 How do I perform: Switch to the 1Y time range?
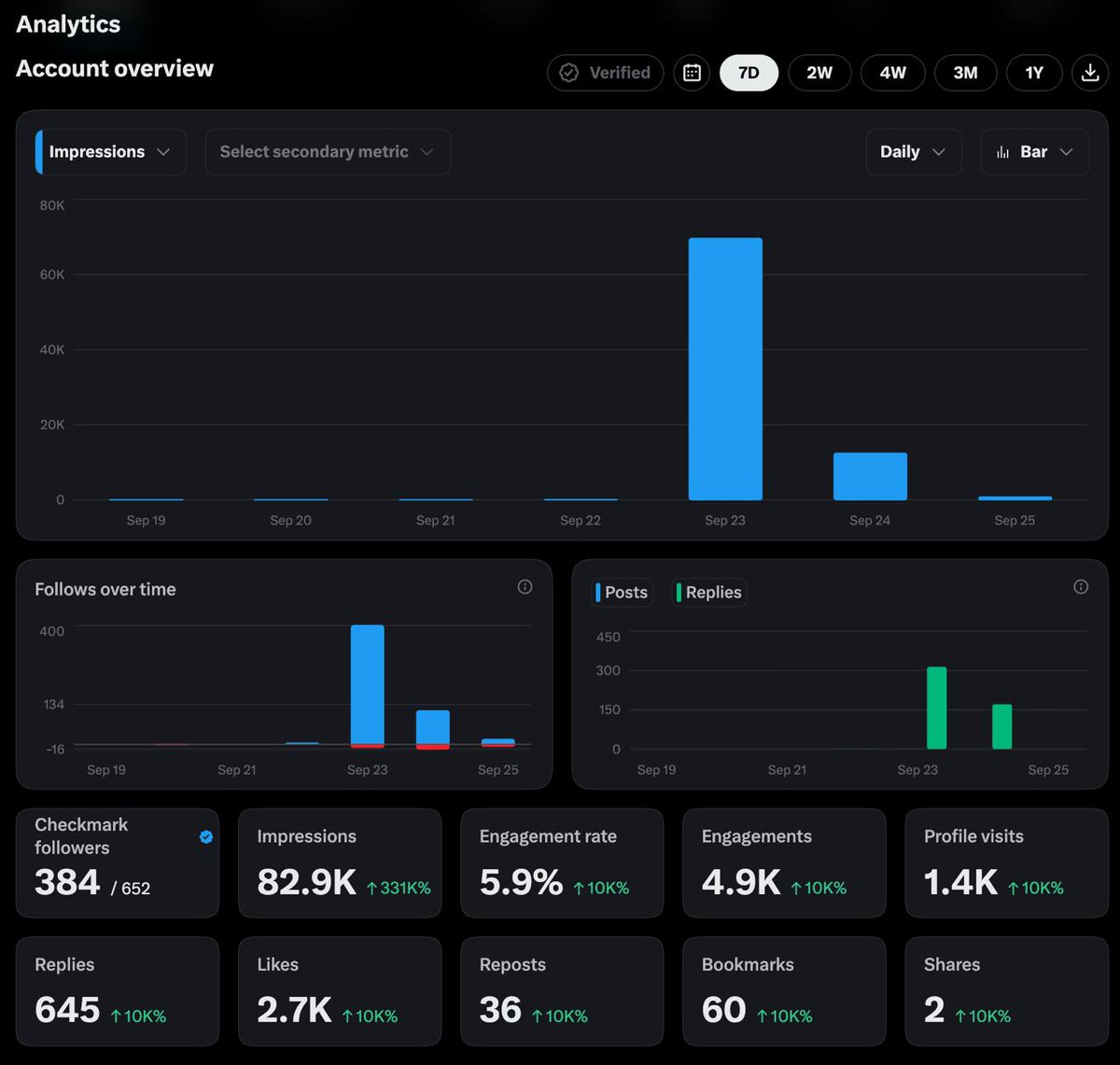(1034, 73)
